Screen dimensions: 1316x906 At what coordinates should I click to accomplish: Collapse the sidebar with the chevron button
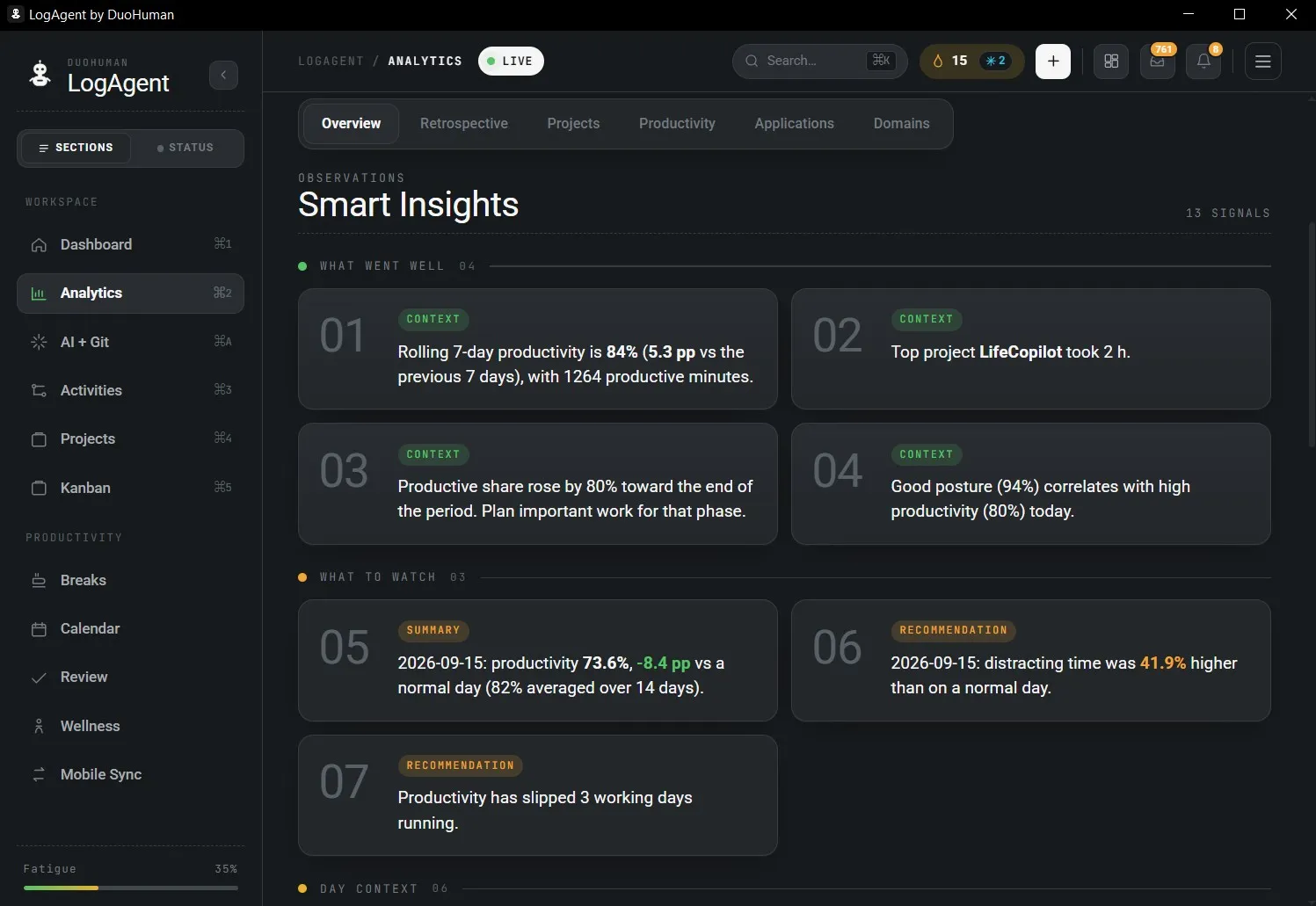pos(223,76)
